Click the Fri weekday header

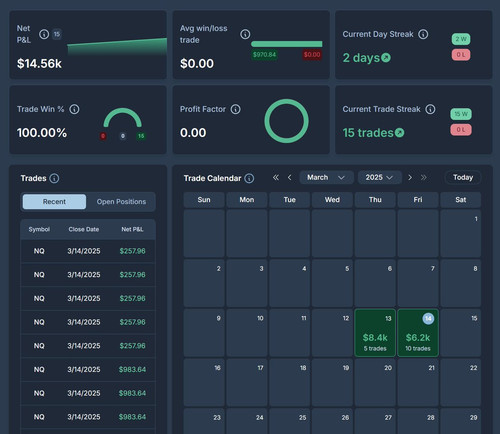pos(418,200)
